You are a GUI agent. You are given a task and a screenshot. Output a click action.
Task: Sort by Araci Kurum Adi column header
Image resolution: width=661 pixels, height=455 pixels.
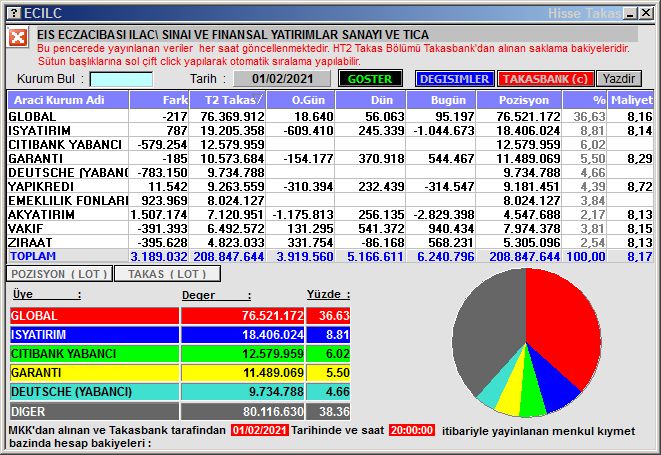pyautogui.click(x=68, y=100)
